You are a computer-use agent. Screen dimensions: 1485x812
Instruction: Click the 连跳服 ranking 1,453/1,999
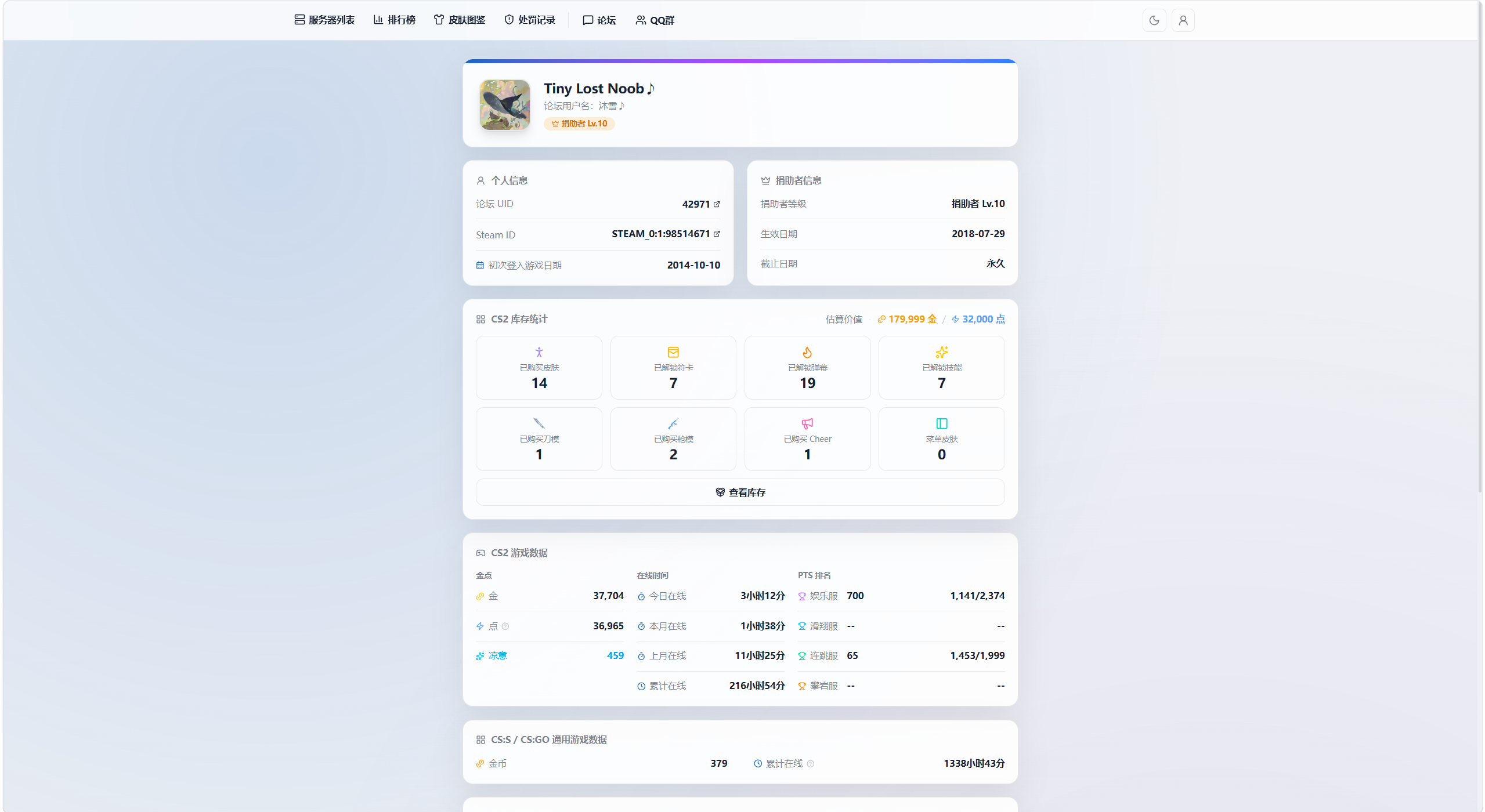pyautogui.click(x=977, y=656)
